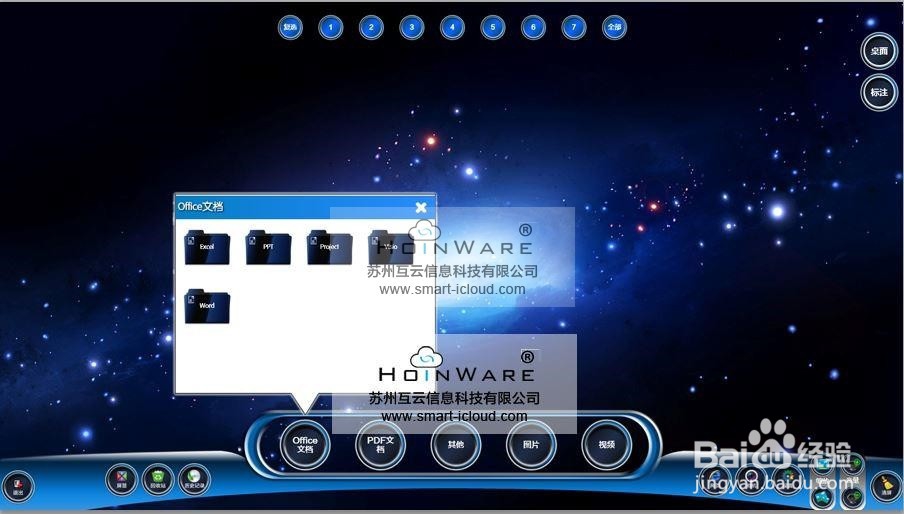Click the 标注 annotation button
The image size is (904, 514).
pos(879,92)
